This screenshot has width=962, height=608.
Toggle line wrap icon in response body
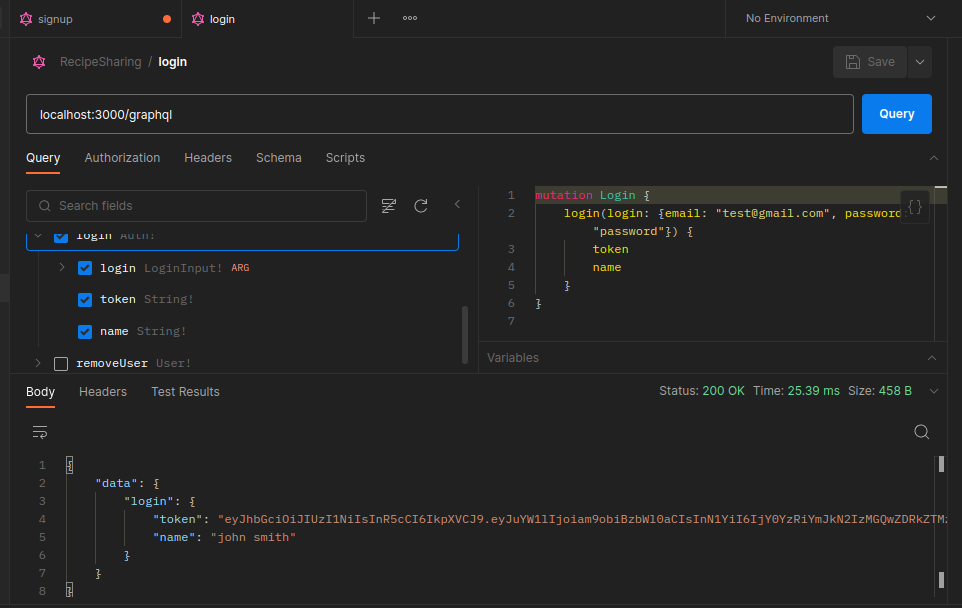click(40, 432)
